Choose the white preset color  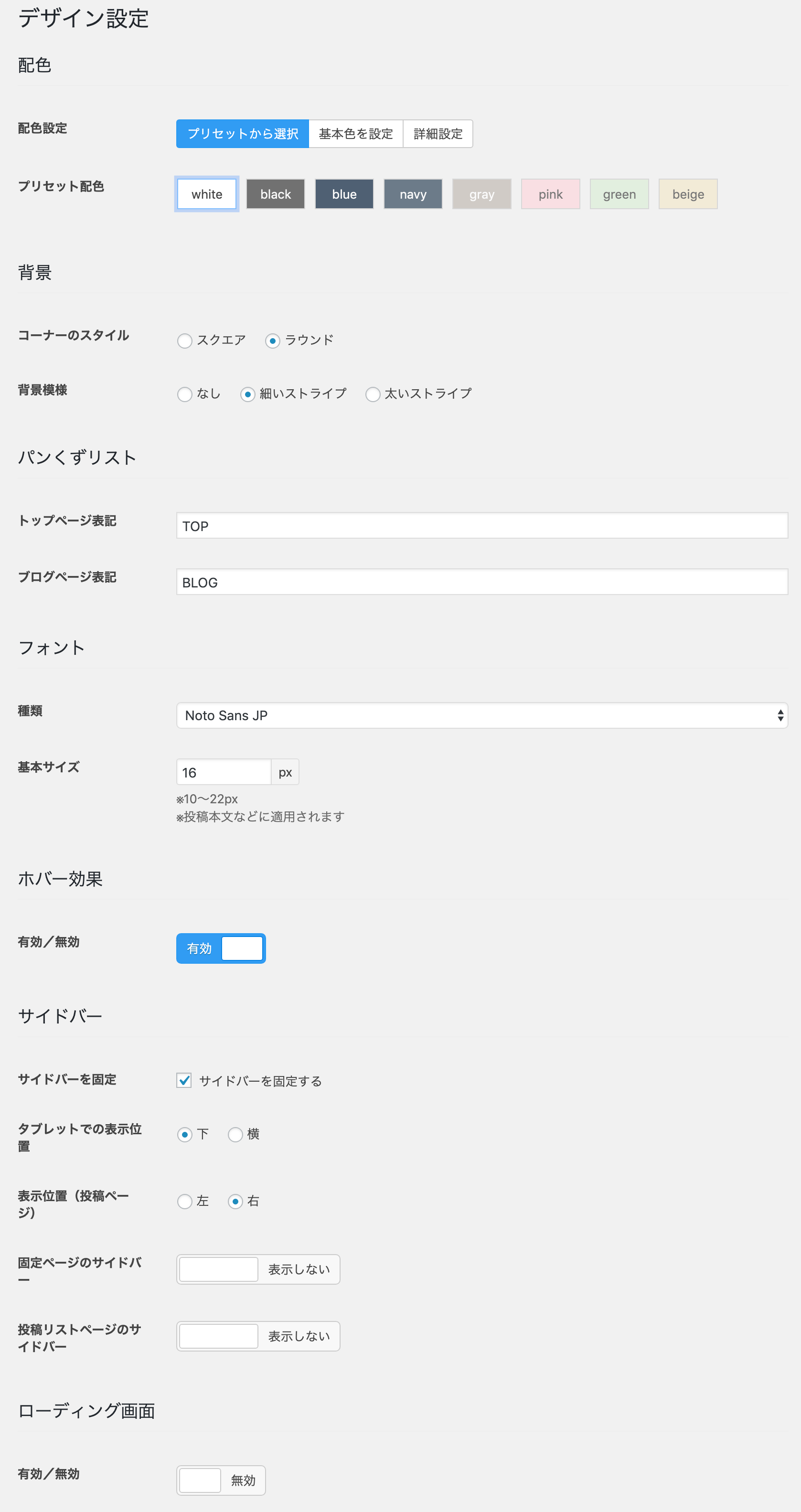coord(207,194)
